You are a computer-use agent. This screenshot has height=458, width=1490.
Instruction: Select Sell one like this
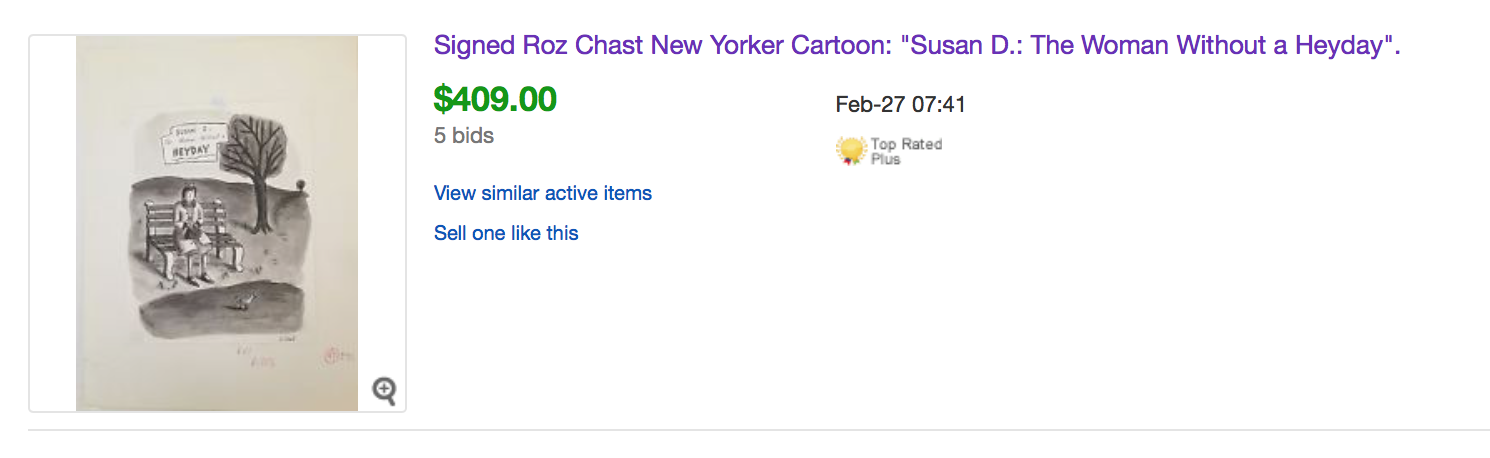[506, 233]
